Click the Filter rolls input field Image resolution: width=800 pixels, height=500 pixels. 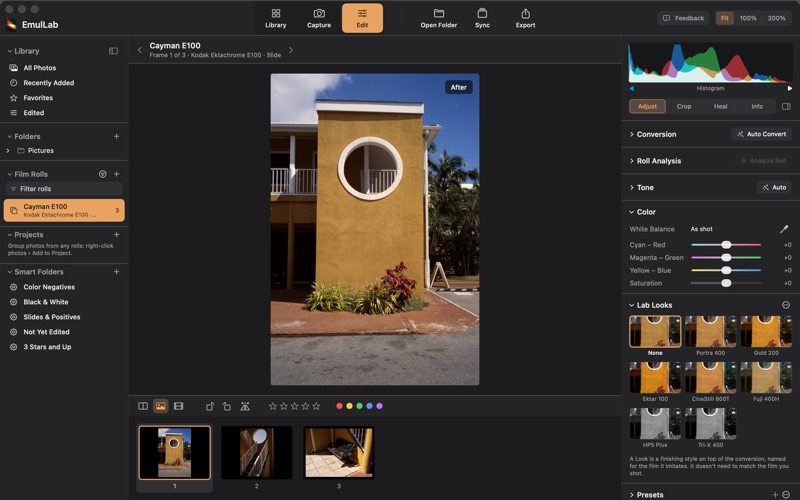pos(64,189)
